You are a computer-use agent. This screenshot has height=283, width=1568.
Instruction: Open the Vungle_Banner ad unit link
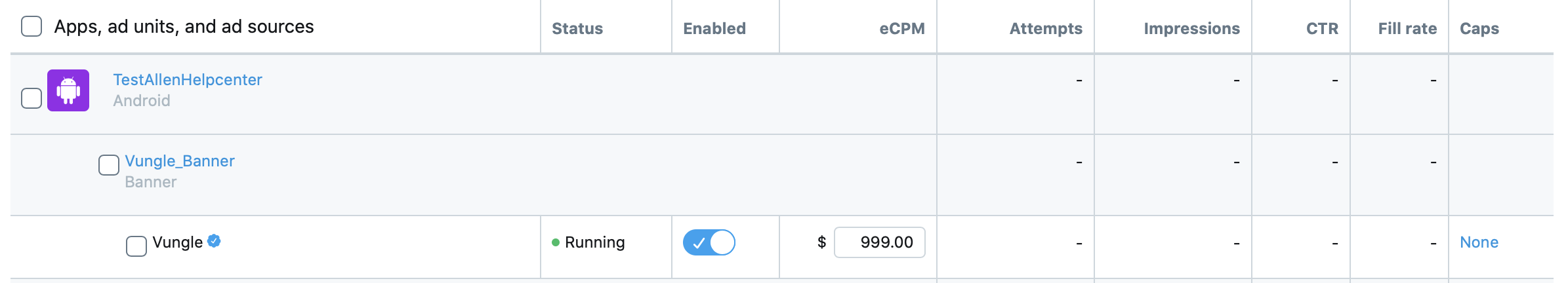tap(180, 161)
